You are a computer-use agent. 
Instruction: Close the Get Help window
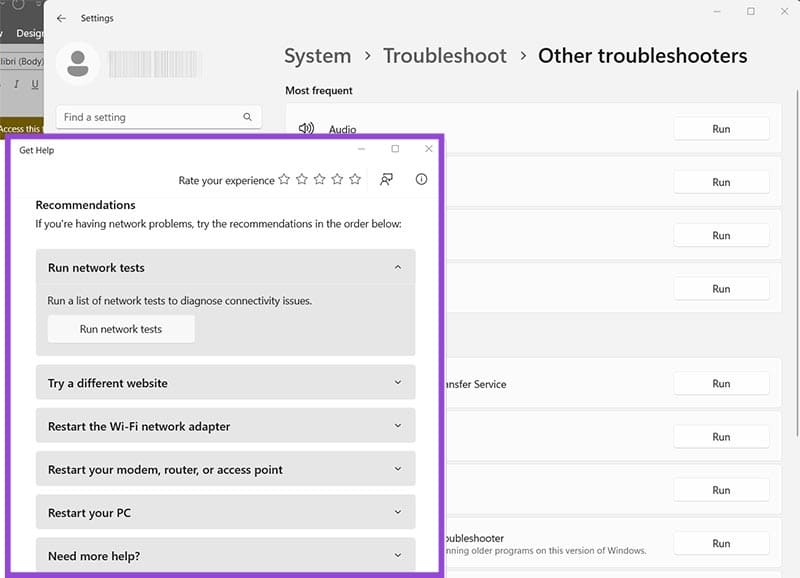tap(429, 148)
